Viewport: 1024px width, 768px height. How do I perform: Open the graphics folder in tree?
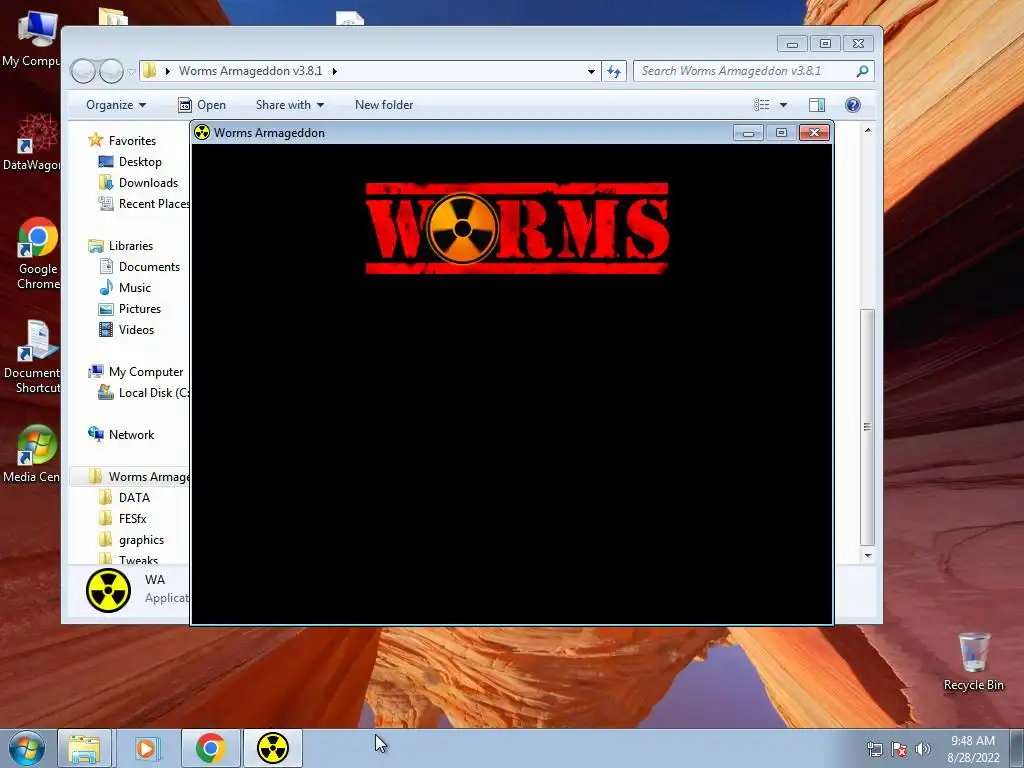point(131,539)
